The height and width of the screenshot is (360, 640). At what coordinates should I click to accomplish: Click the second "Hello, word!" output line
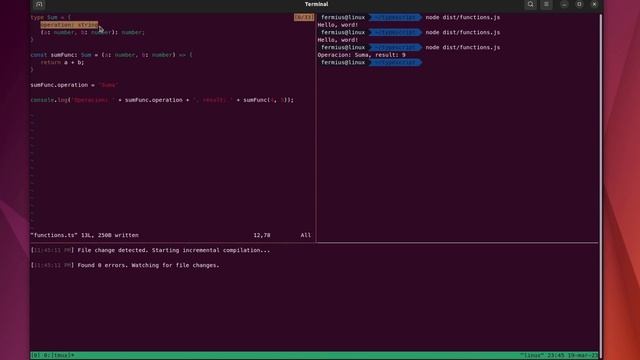pos(338,40)
